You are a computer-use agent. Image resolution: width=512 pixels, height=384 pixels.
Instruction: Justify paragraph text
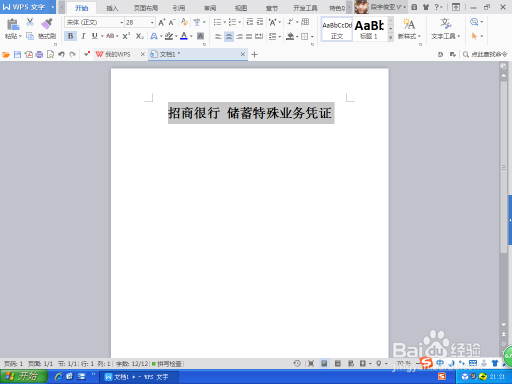(x=249, y=36)
